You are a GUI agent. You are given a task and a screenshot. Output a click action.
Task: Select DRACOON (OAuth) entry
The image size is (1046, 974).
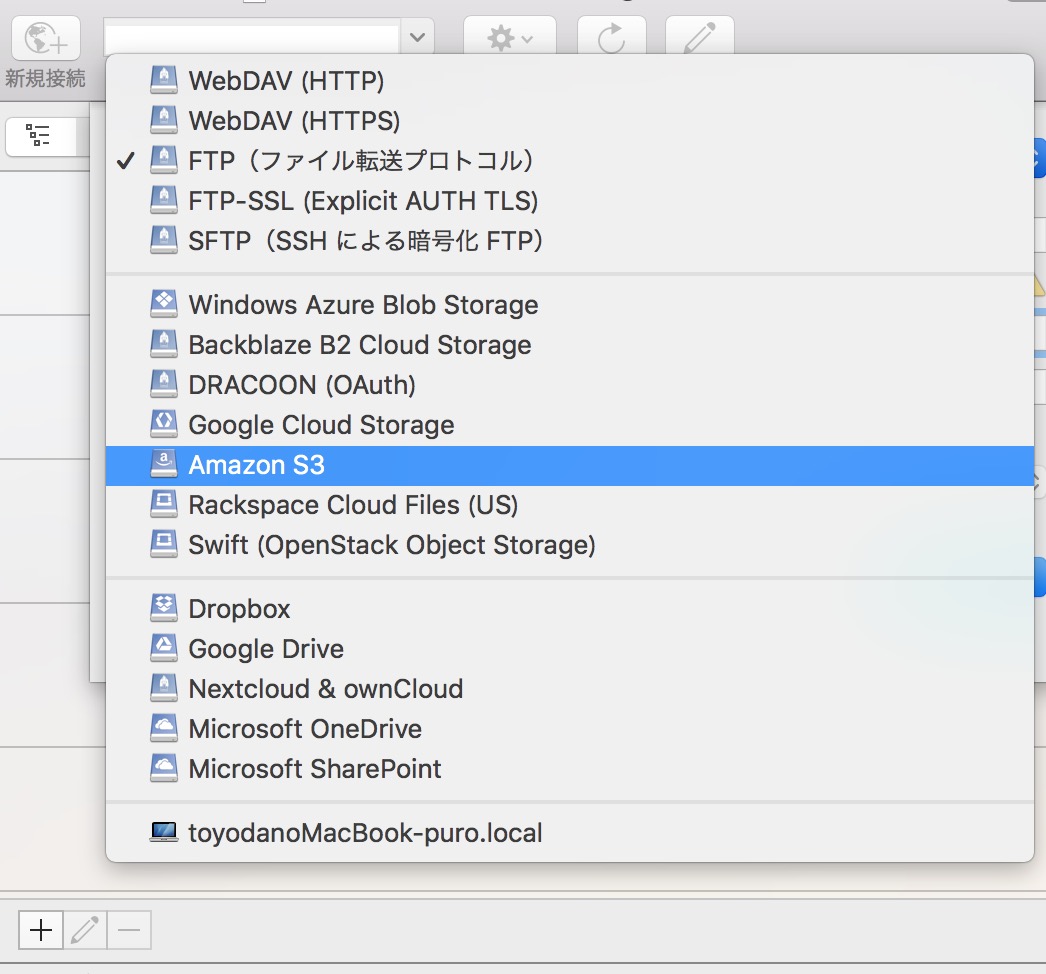click(x=570, y=385)
